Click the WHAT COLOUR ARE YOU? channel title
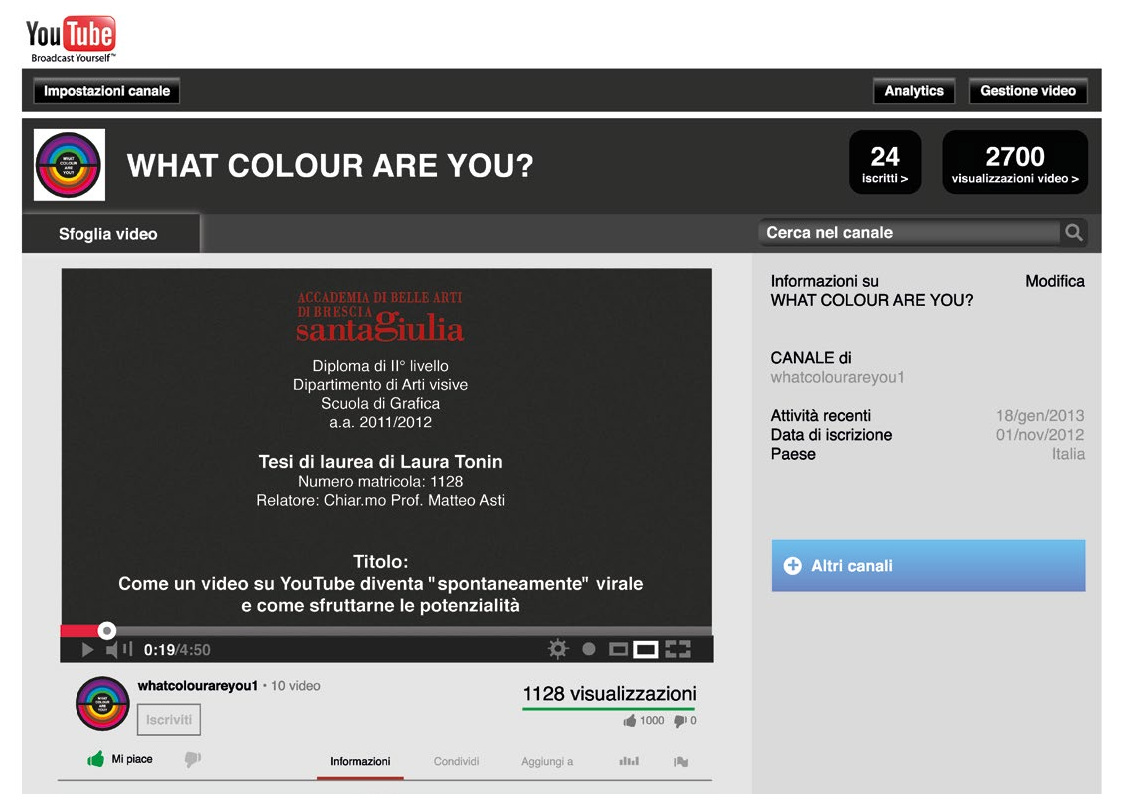Viewport: 1123px width, 794px height. coord(330,166)
